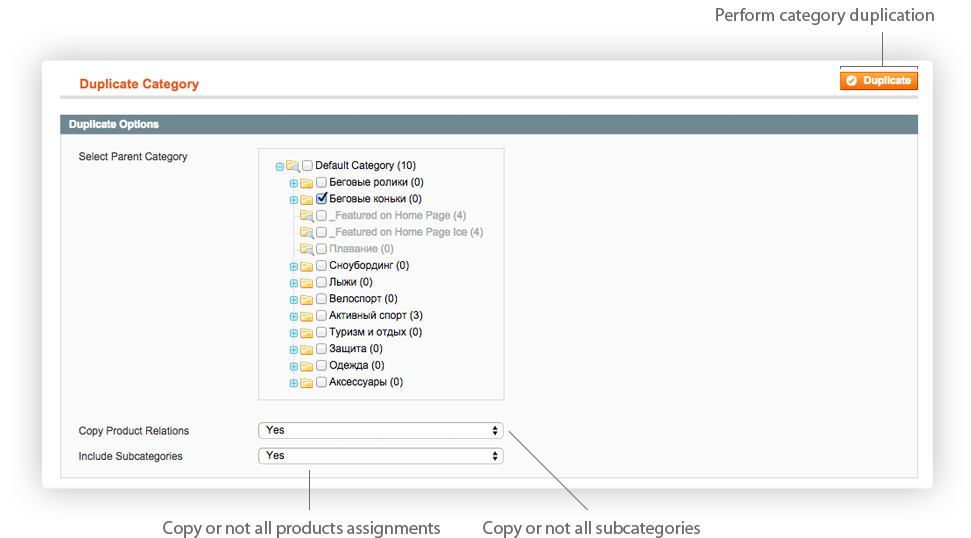The height and width of the screenshot is (538, 971).
Task: Click the Duplicate Options section header
Action: [x=489, y=124]
